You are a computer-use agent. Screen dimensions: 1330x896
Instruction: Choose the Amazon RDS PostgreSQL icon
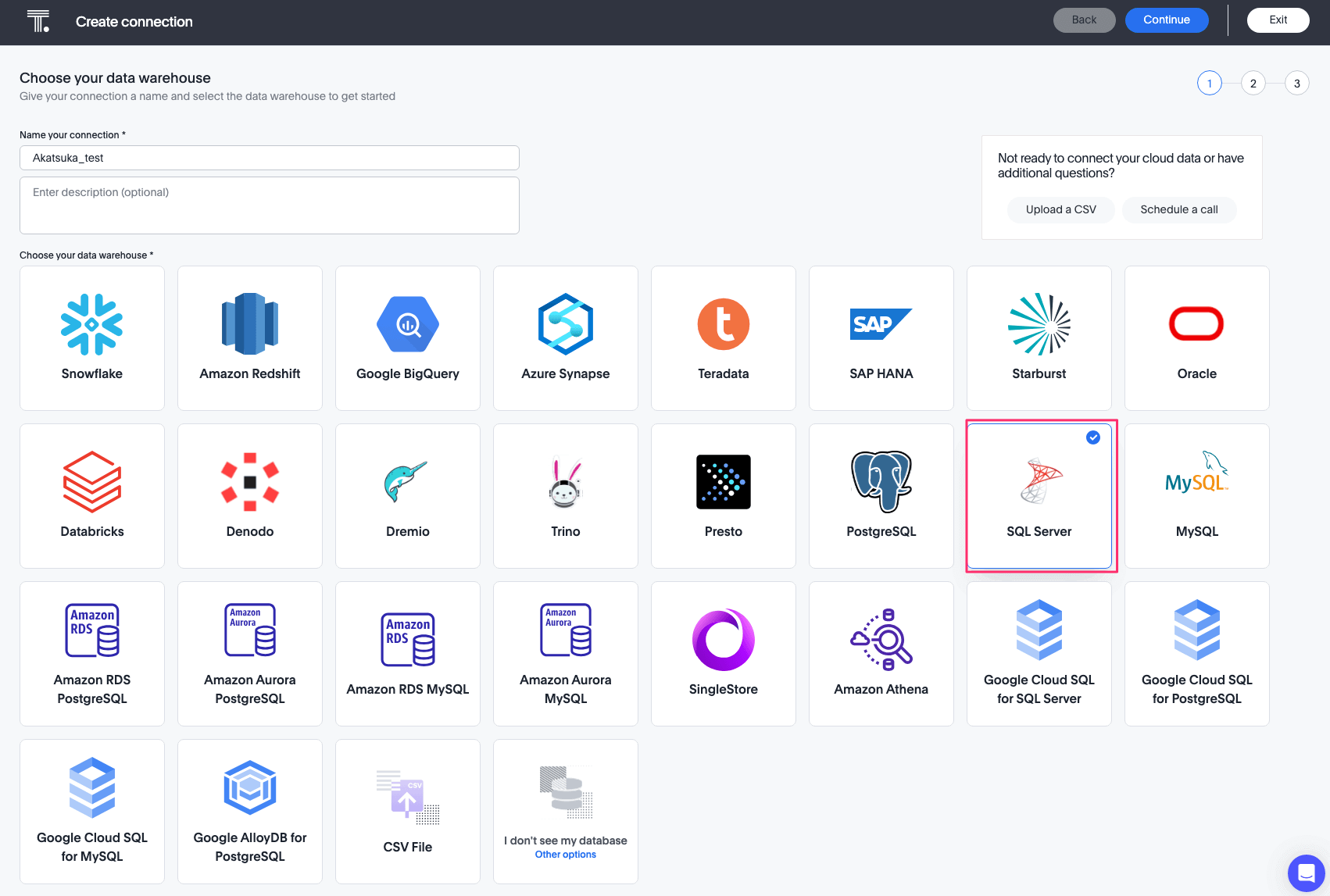pyautogui.click(x=92, y=630)
